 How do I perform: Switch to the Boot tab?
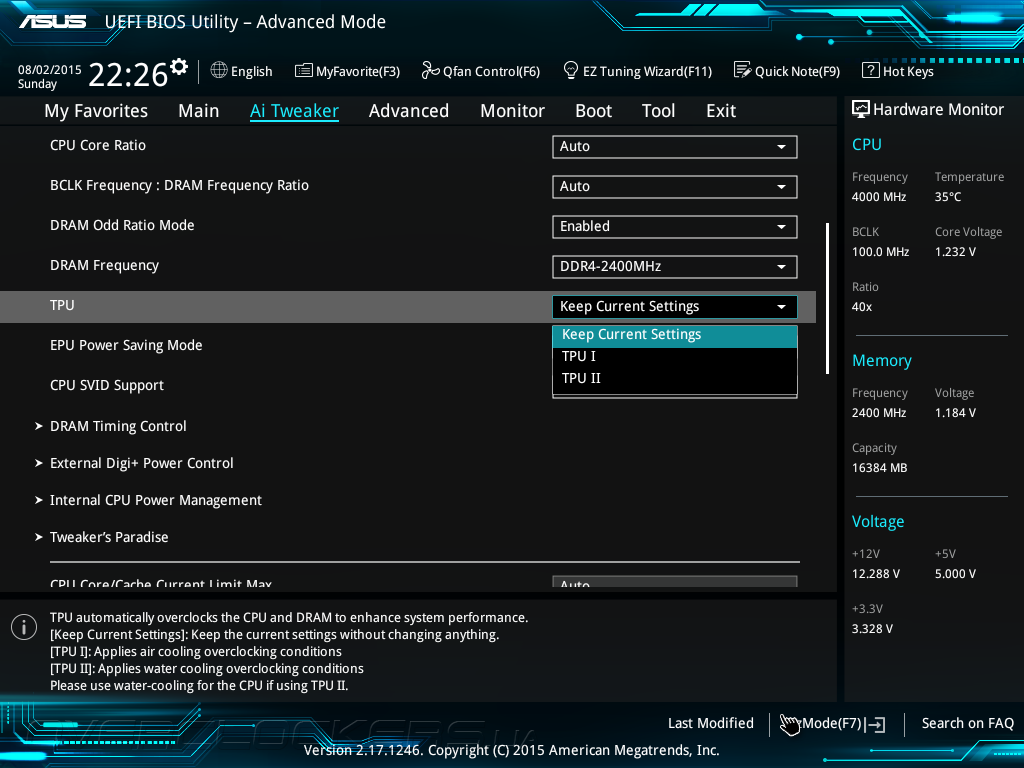593,111
